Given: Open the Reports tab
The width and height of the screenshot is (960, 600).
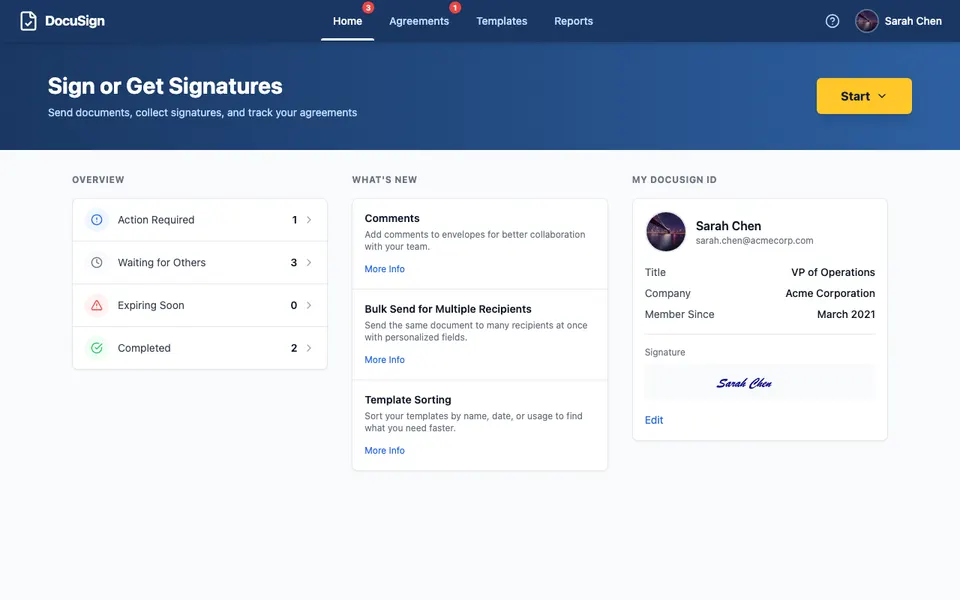Looking at the screenshot, I should click(x=573, y=21).
